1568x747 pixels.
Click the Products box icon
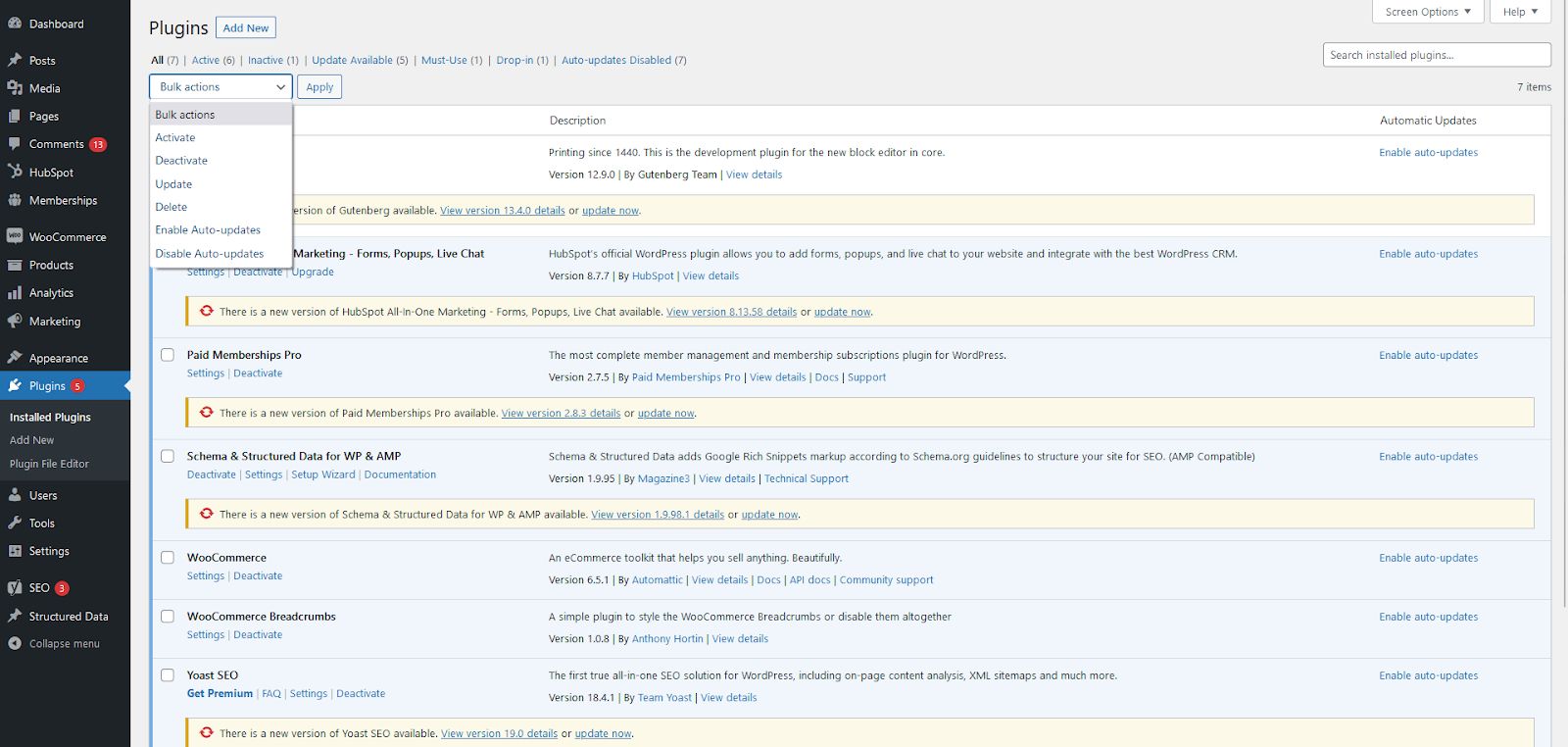15,265
